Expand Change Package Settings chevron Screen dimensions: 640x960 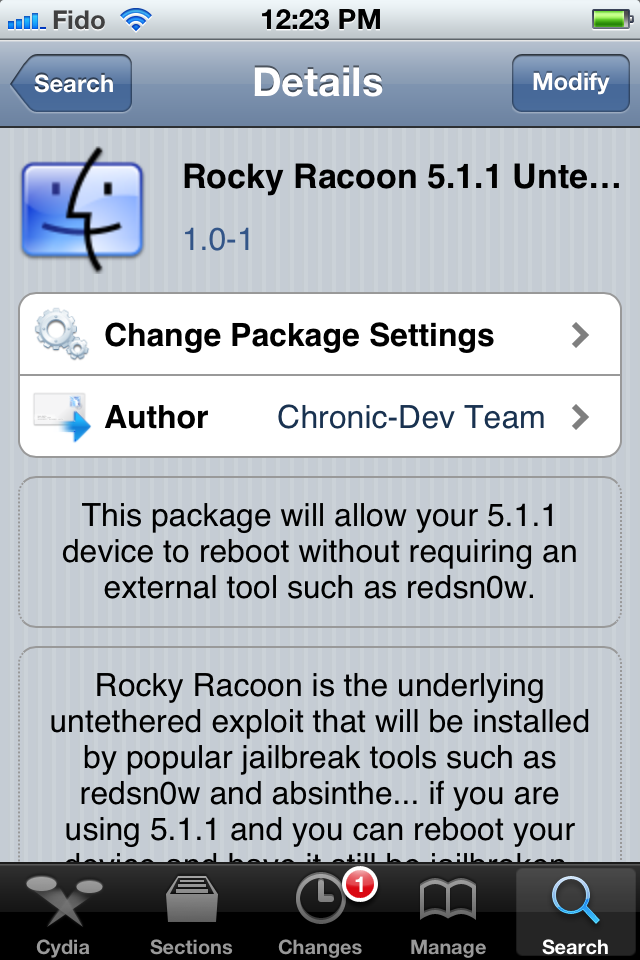(580, 335)
